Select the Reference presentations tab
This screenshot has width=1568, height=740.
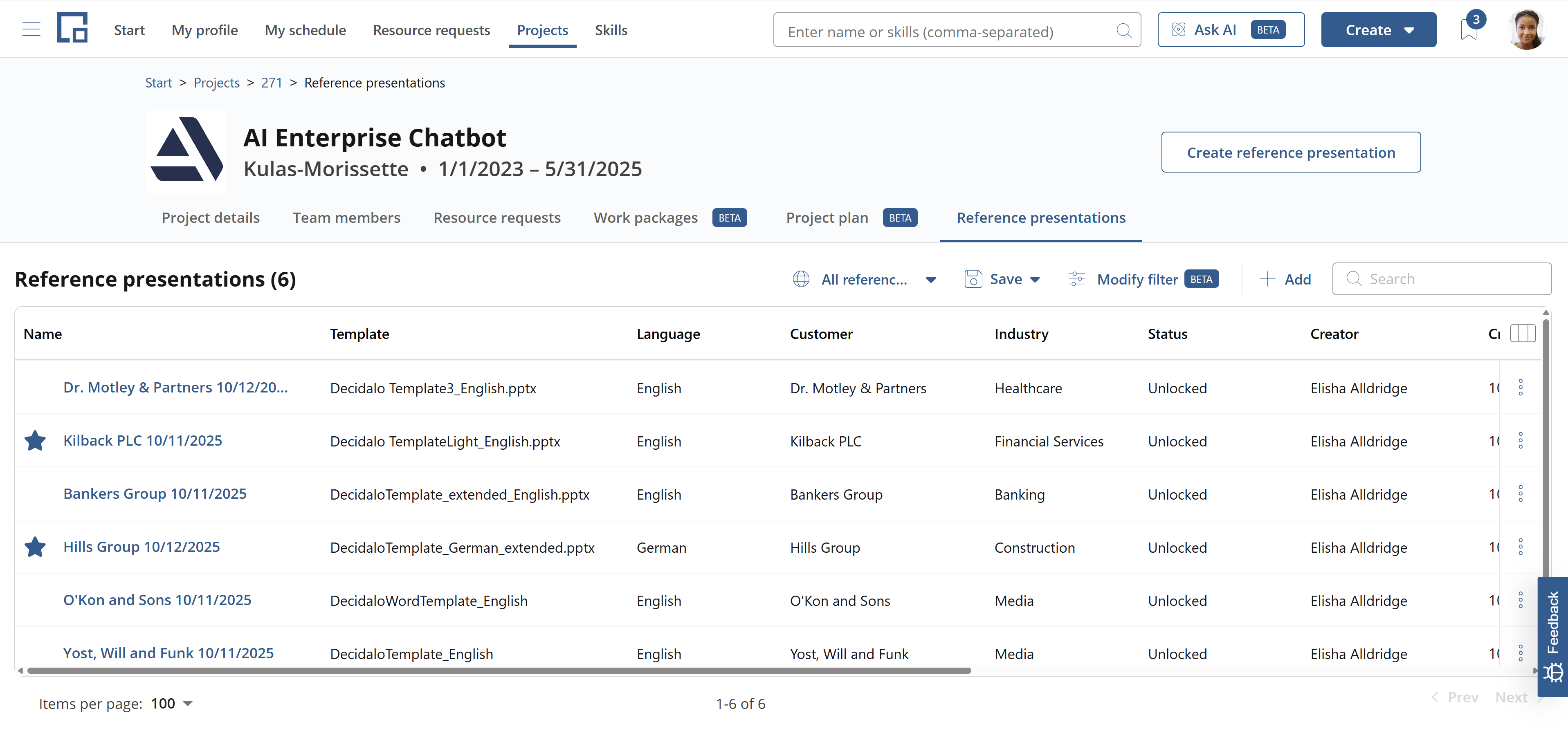tap(1041, 217)
